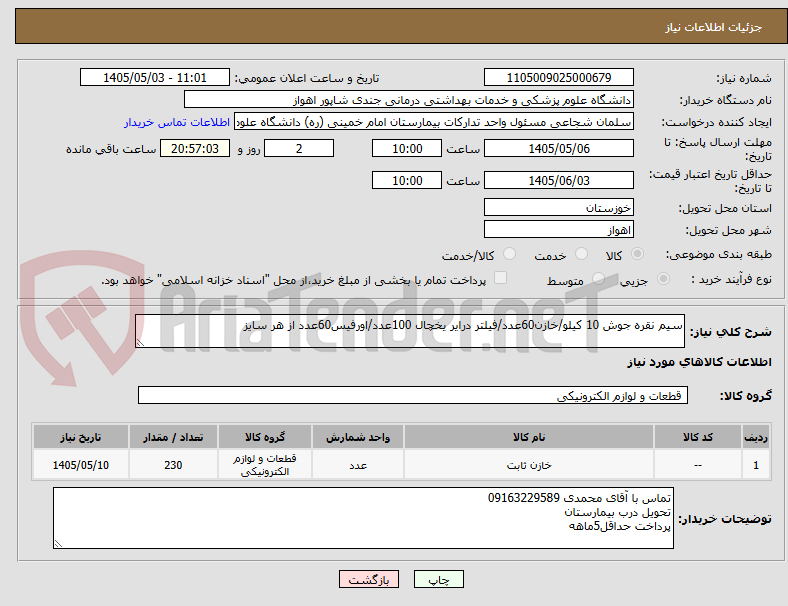Select the کالا/خدمت radio button
788x606 pixels.
tap(510, 254)
